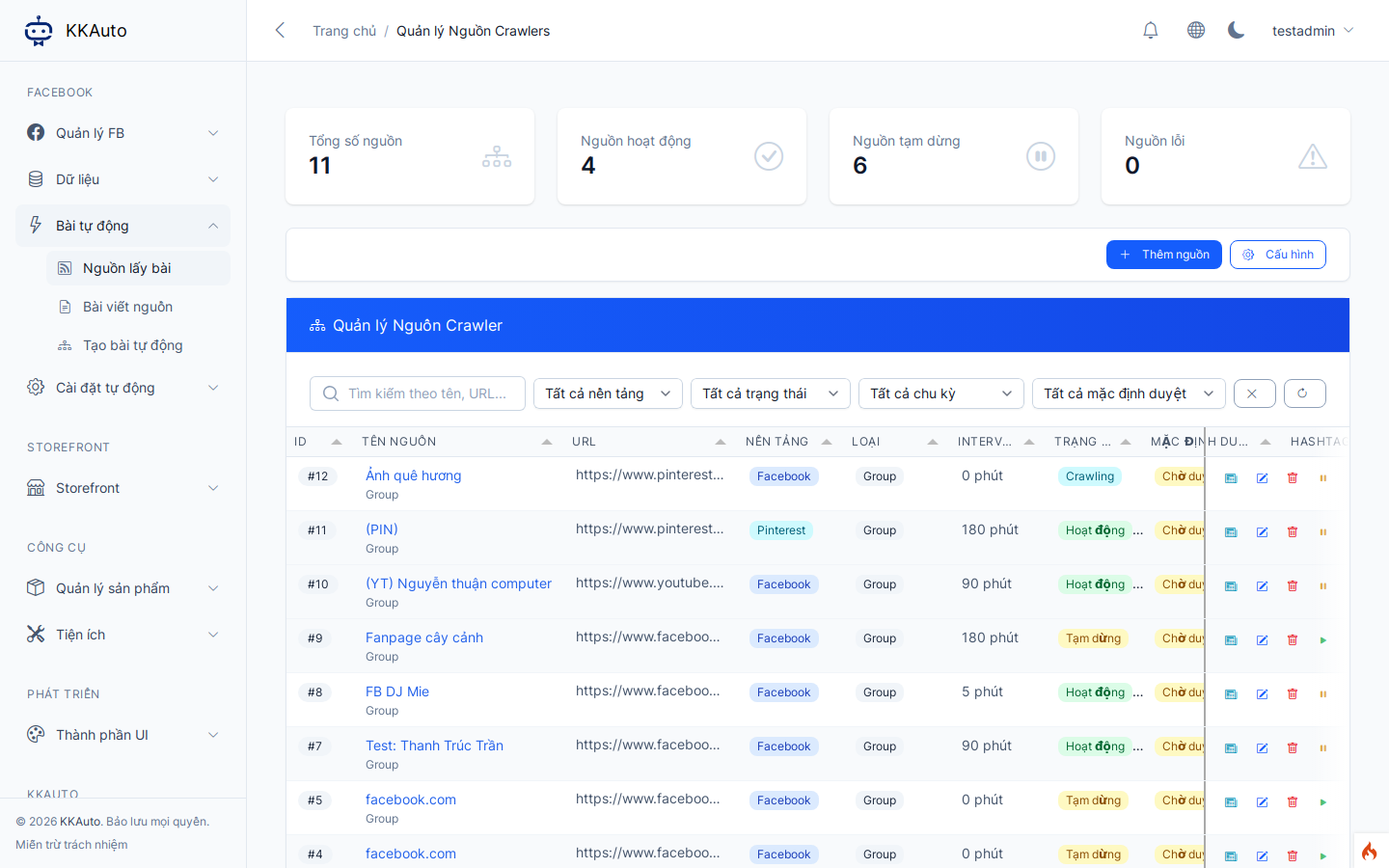Click Pinterest platform tag on (PIN) row

coord(781,530)
